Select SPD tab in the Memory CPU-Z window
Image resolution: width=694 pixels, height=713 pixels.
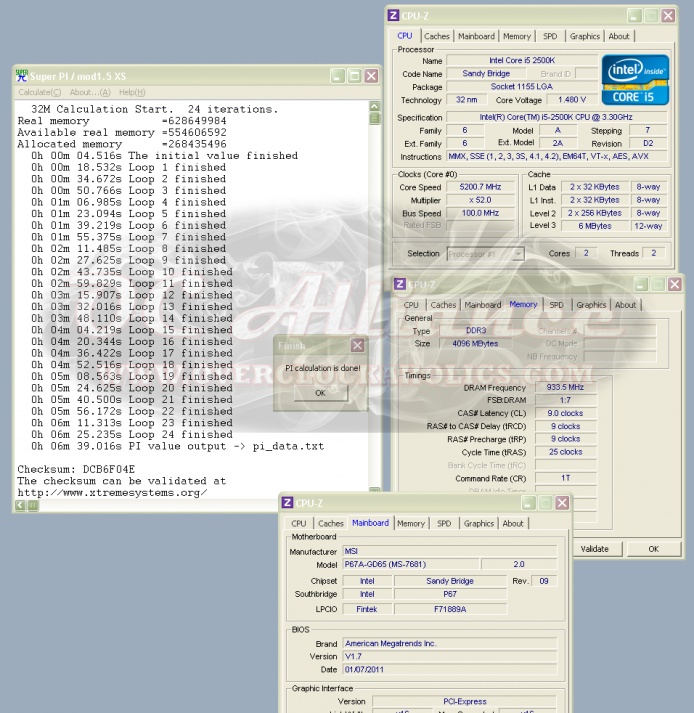(556, 305)
